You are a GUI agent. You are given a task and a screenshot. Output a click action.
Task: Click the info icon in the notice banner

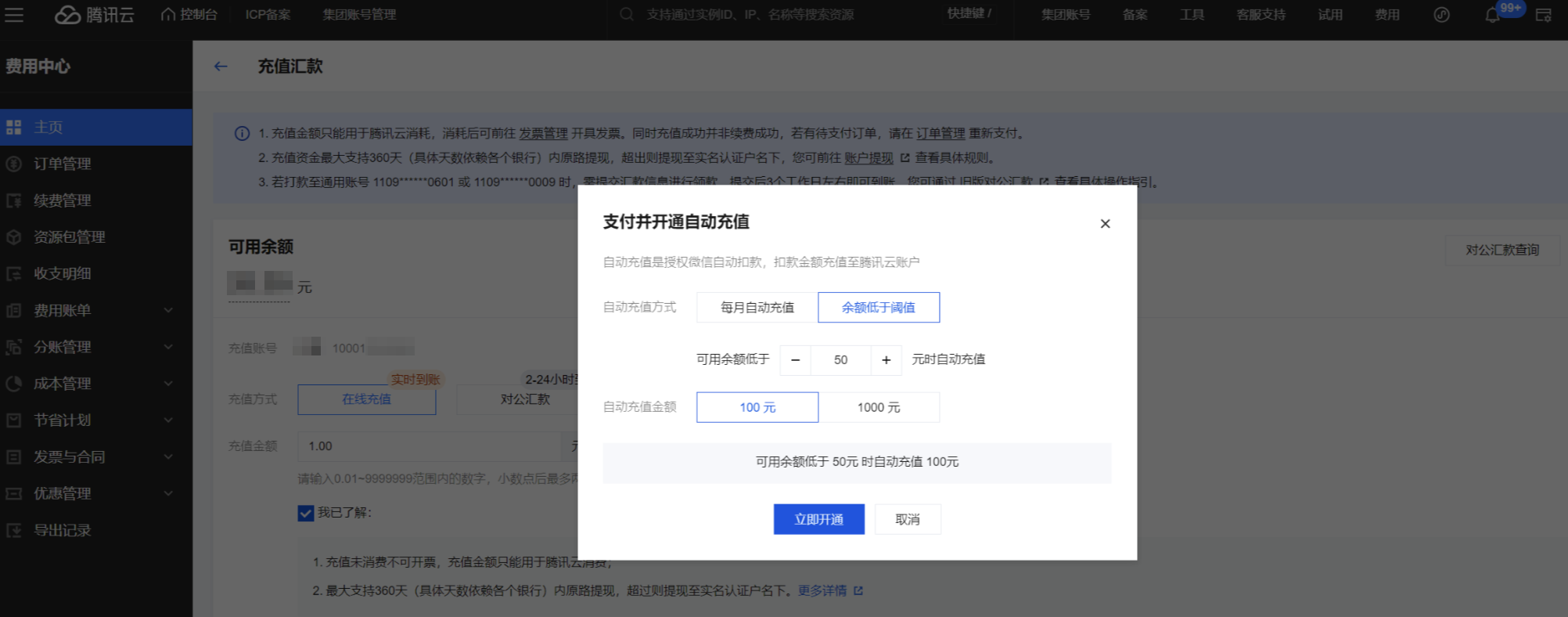(243, 134)
